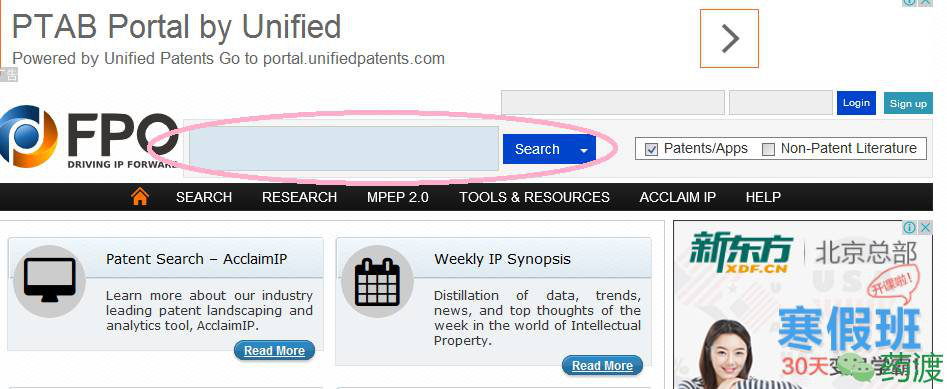The height and width of the screenshot is (389, 947).
Task: Click the main patent search input field
Action: pyautogui.click(x=344, y=148)
